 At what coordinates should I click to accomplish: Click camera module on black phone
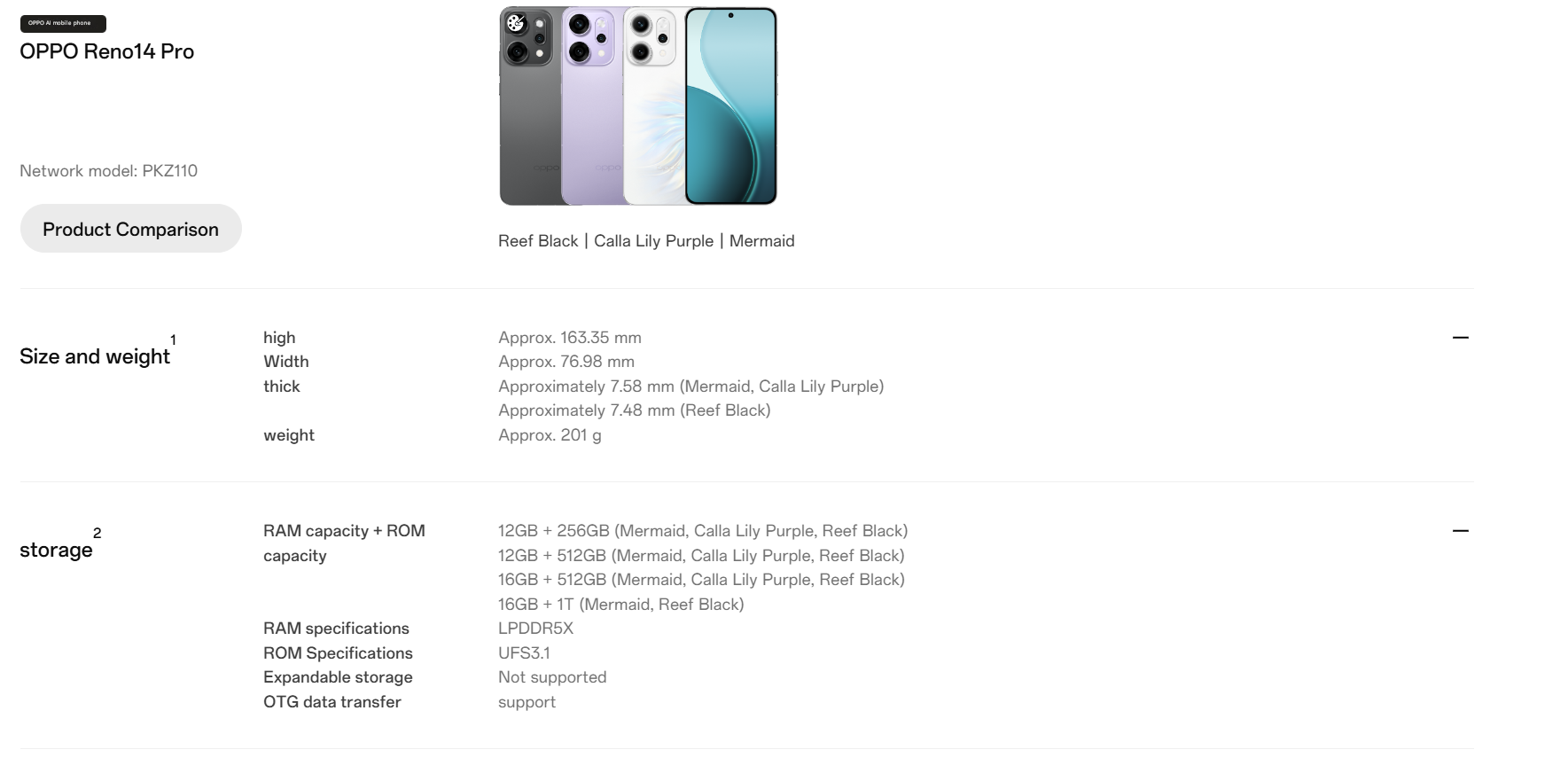pyautogui.click(x=528, y=38)
